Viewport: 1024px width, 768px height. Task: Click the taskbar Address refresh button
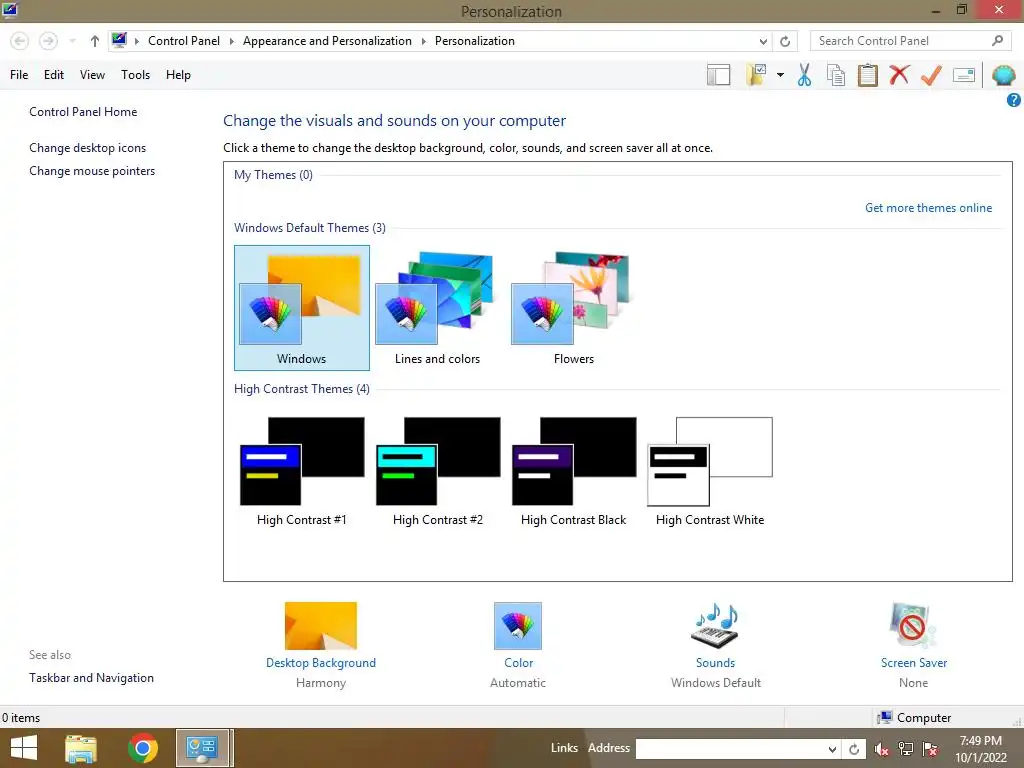pos(854,749)
